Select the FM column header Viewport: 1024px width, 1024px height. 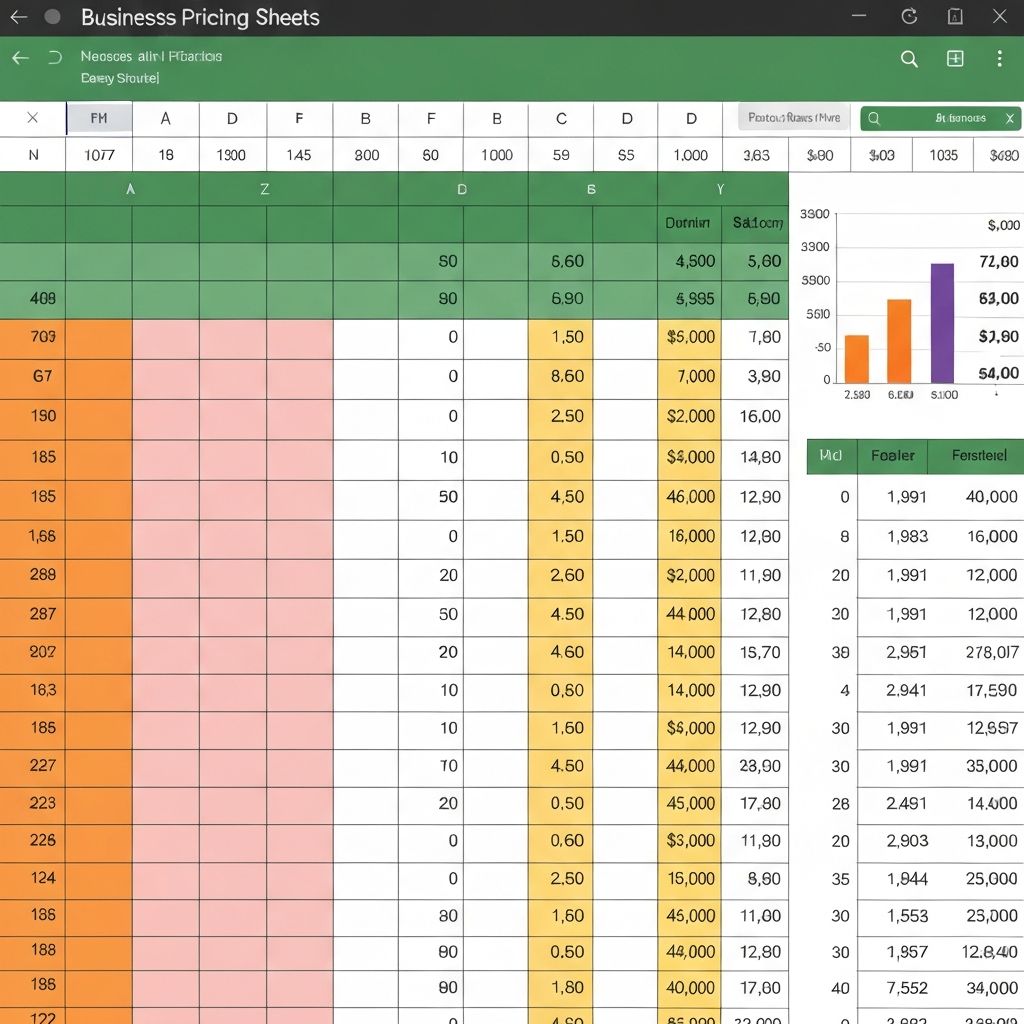click(x=99, y=118)
